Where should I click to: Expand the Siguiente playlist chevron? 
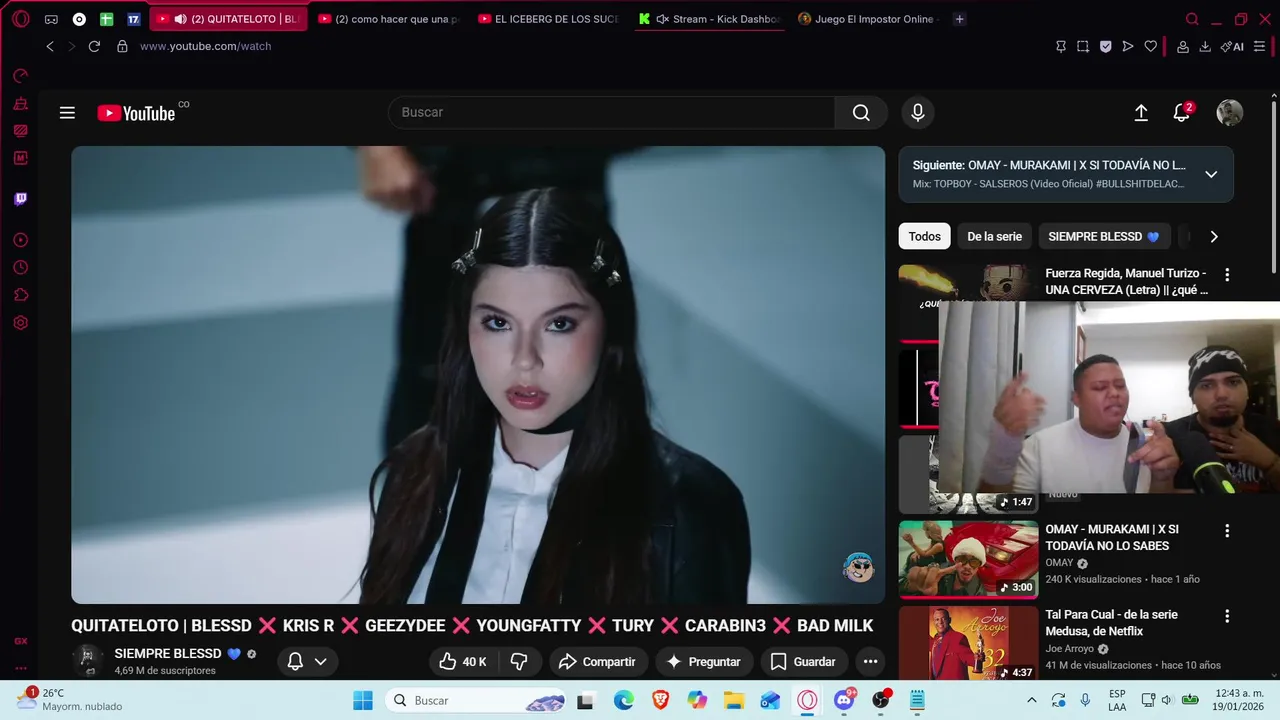[x=1211, y=174]
